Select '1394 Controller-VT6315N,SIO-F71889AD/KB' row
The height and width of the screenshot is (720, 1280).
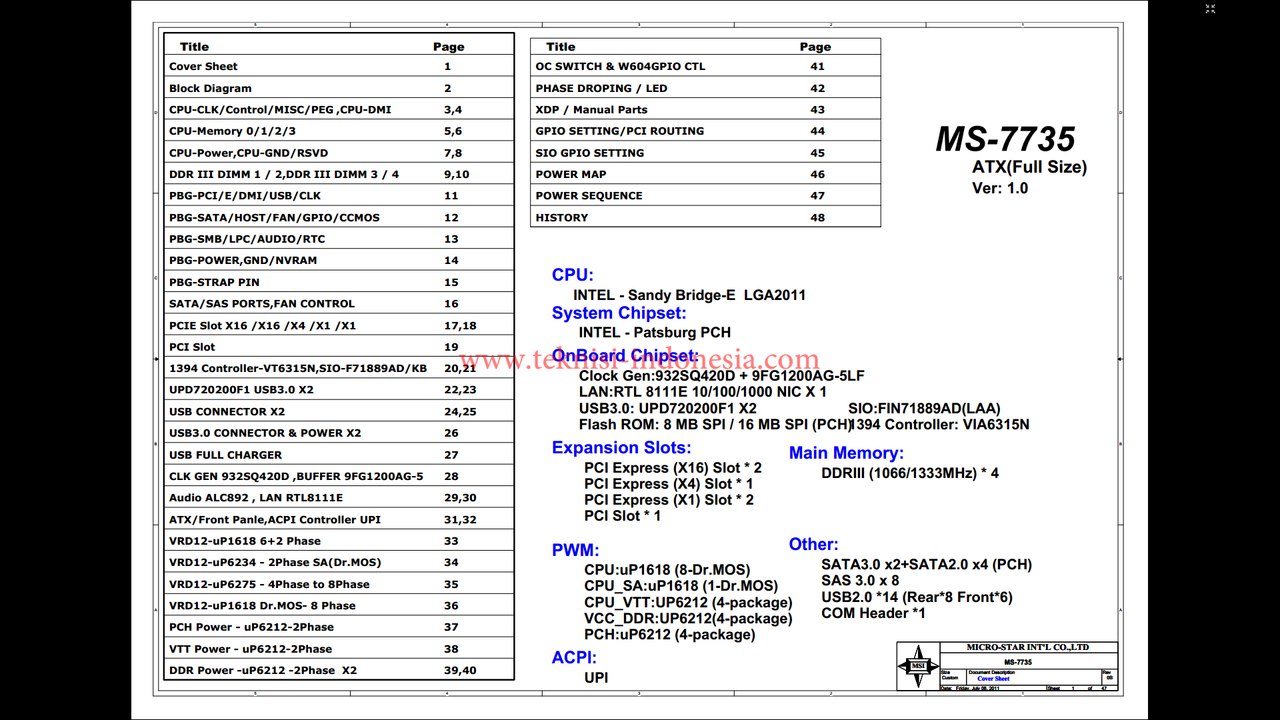pyautogui.click(x=339, y=368)
